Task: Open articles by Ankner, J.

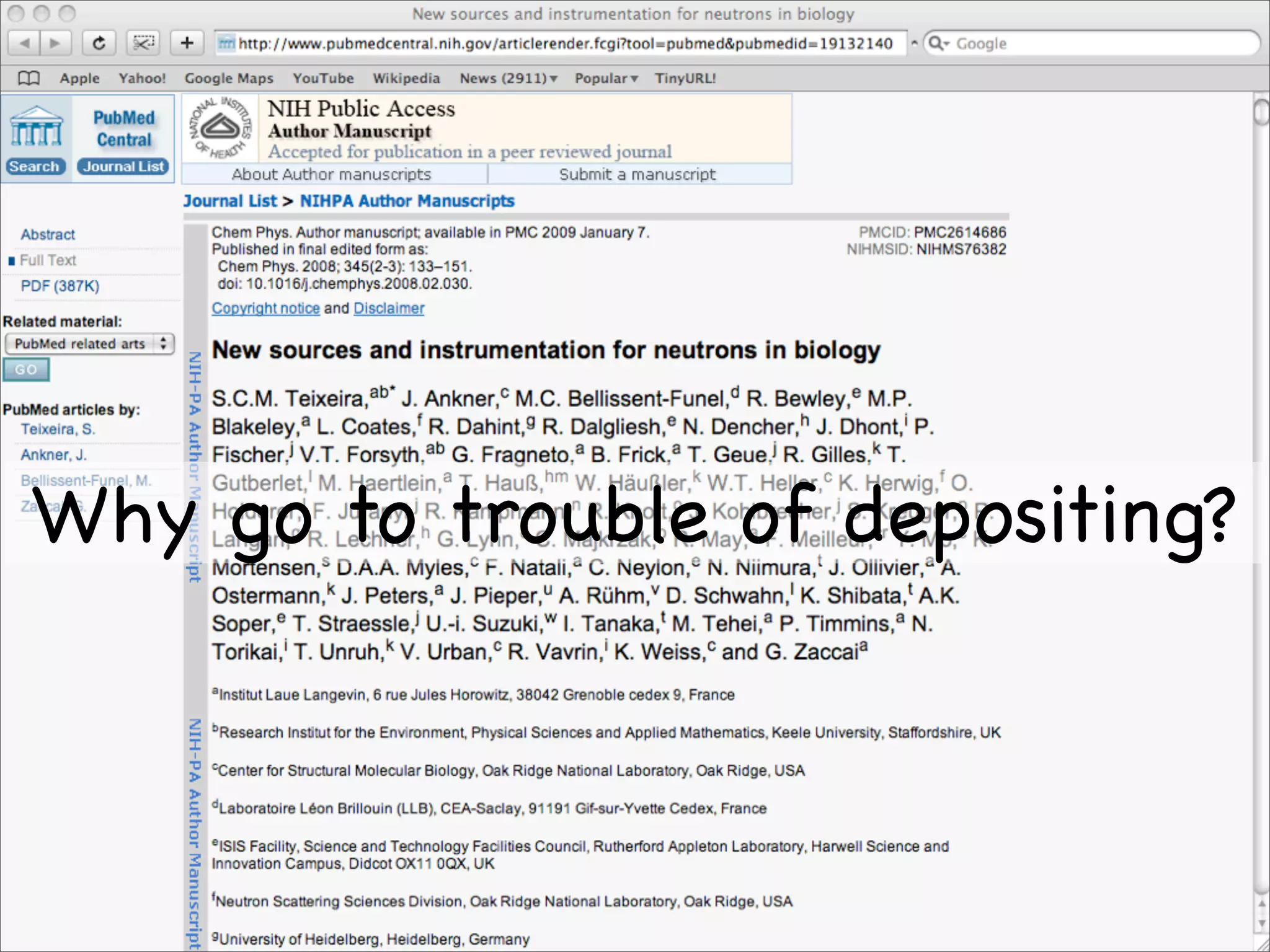Action: pyautogui.click(x=53, y=455)
